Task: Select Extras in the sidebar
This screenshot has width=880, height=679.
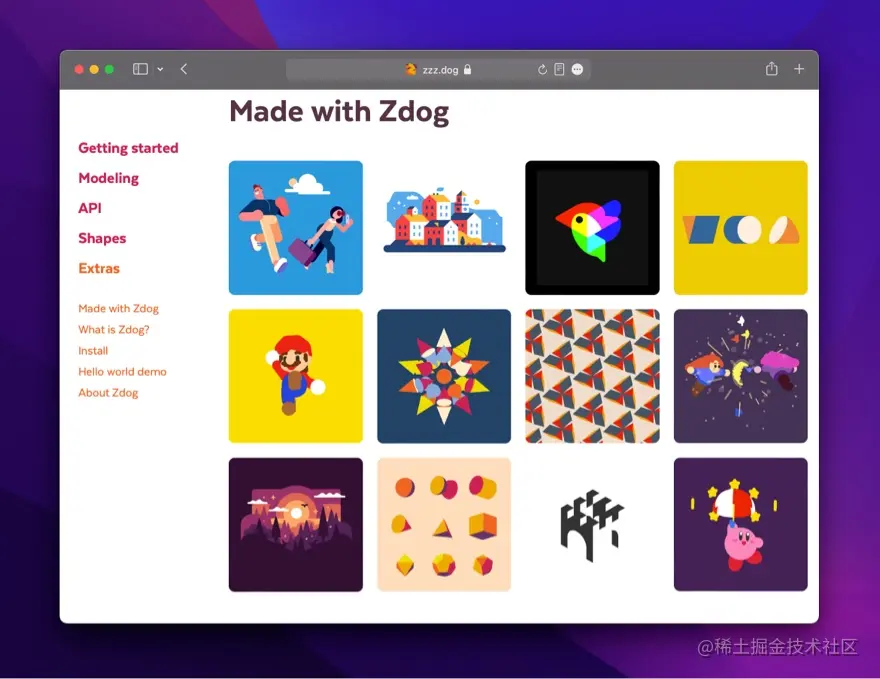Action: 98,268
